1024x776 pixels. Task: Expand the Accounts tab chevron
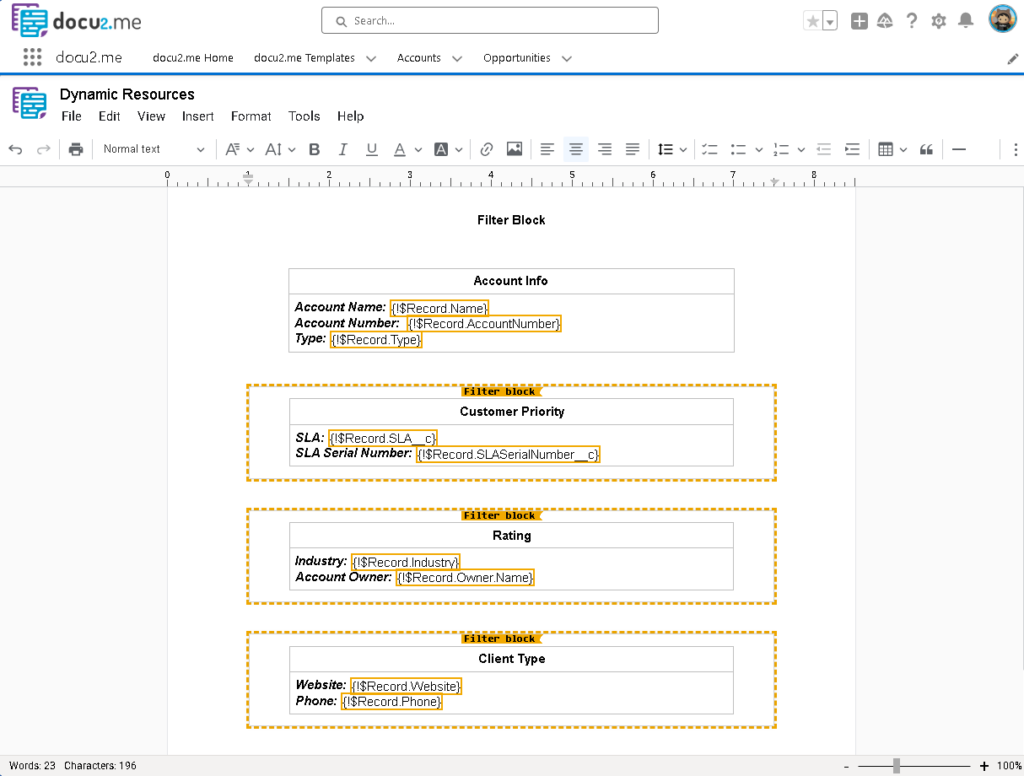pyautogui.click(x=457, y=59)
